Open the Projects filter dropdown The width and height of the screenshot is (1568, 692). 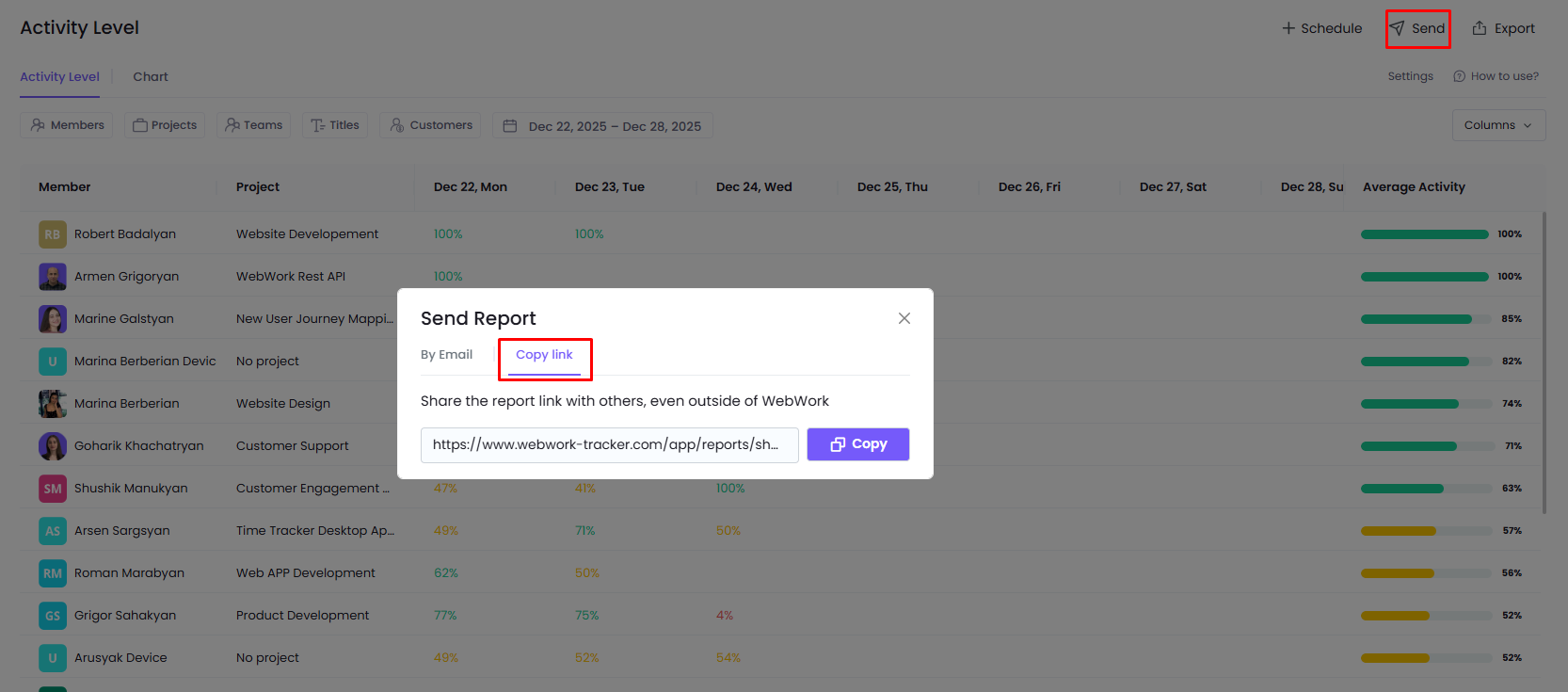click(165, 125)
